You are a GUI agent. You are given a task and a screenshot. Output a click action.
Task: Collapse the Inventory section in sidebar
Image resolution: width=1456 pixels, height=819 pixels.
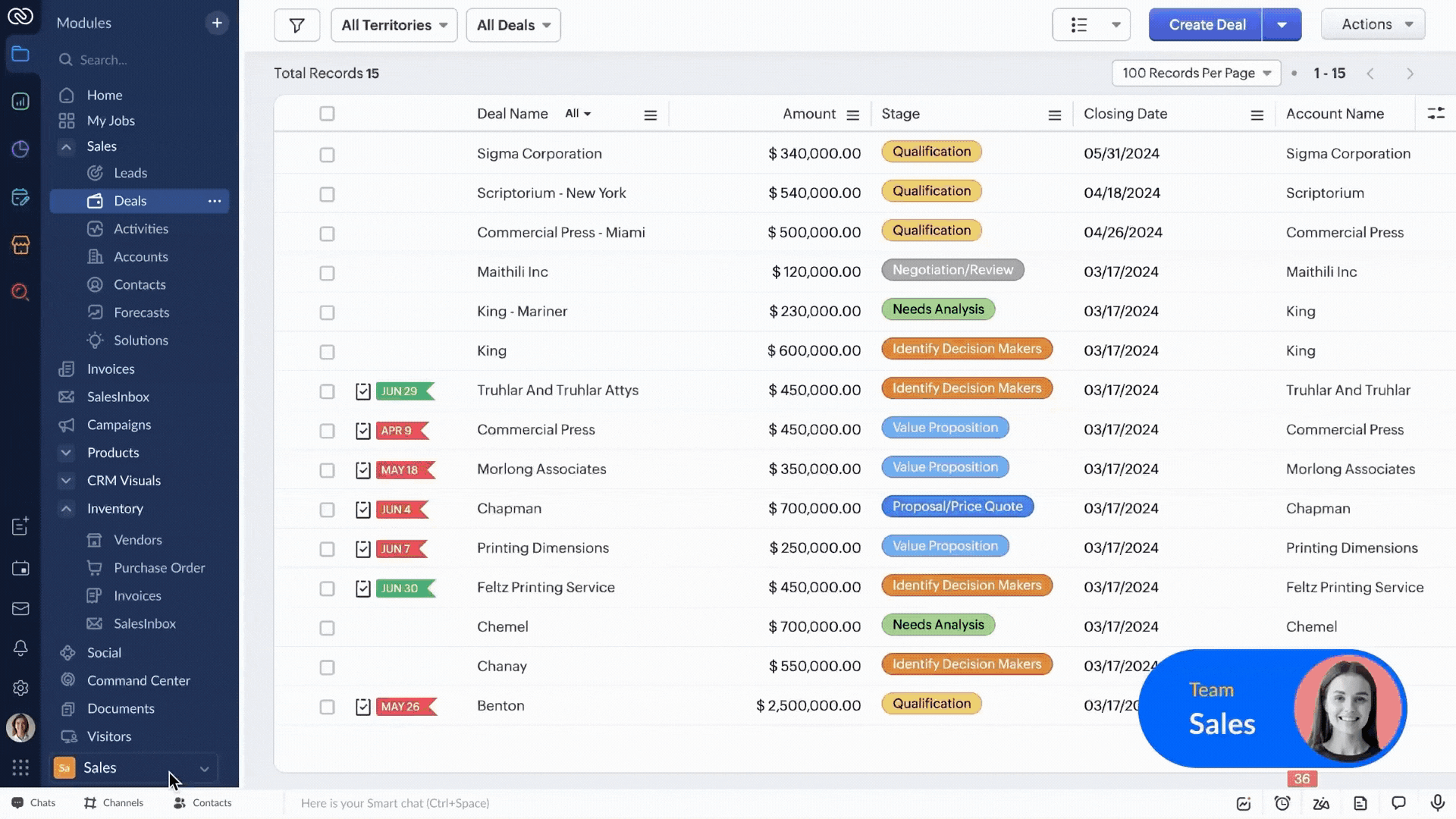coord(67,509)
